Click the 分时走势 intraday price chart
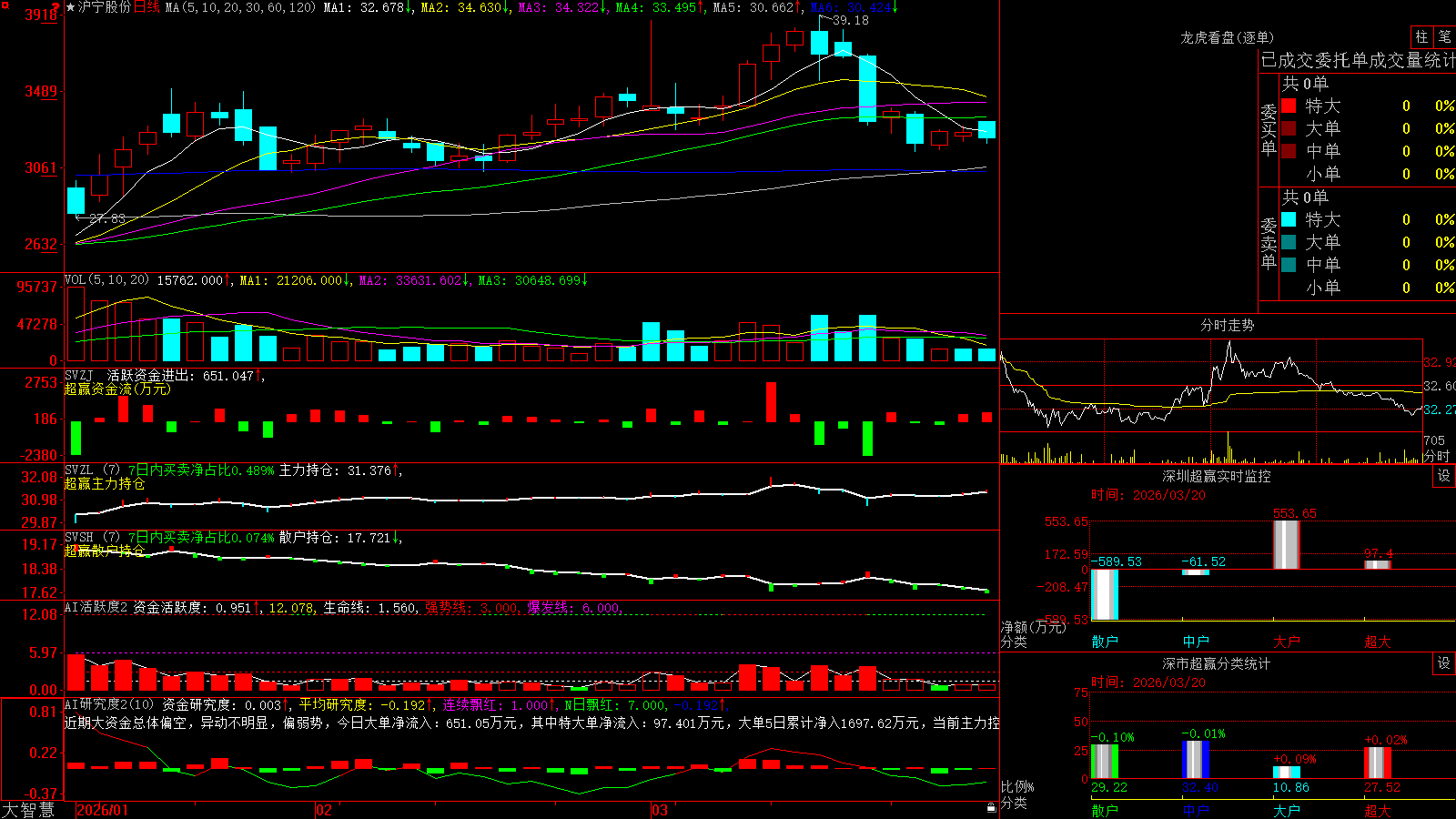1456x819 pixels. 1211,386
